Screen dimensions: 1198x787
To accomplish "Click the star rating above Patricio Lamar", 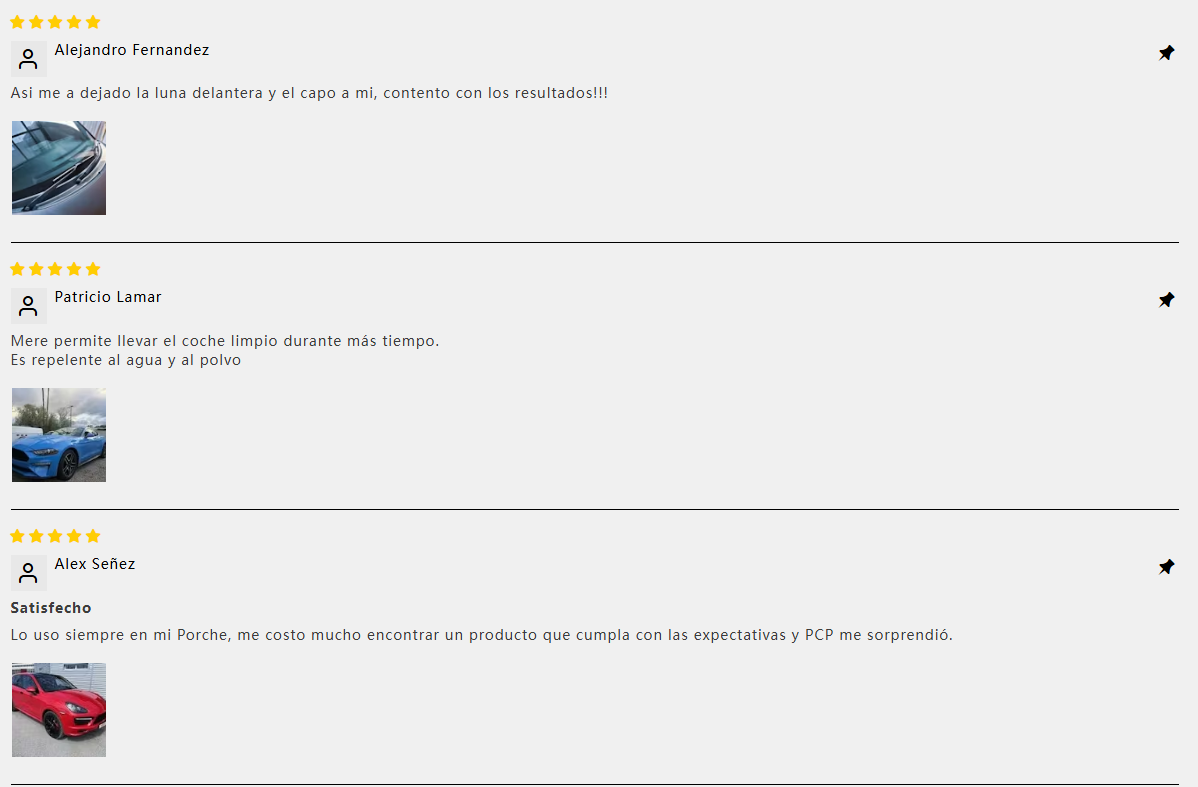I will click(55, 269).
